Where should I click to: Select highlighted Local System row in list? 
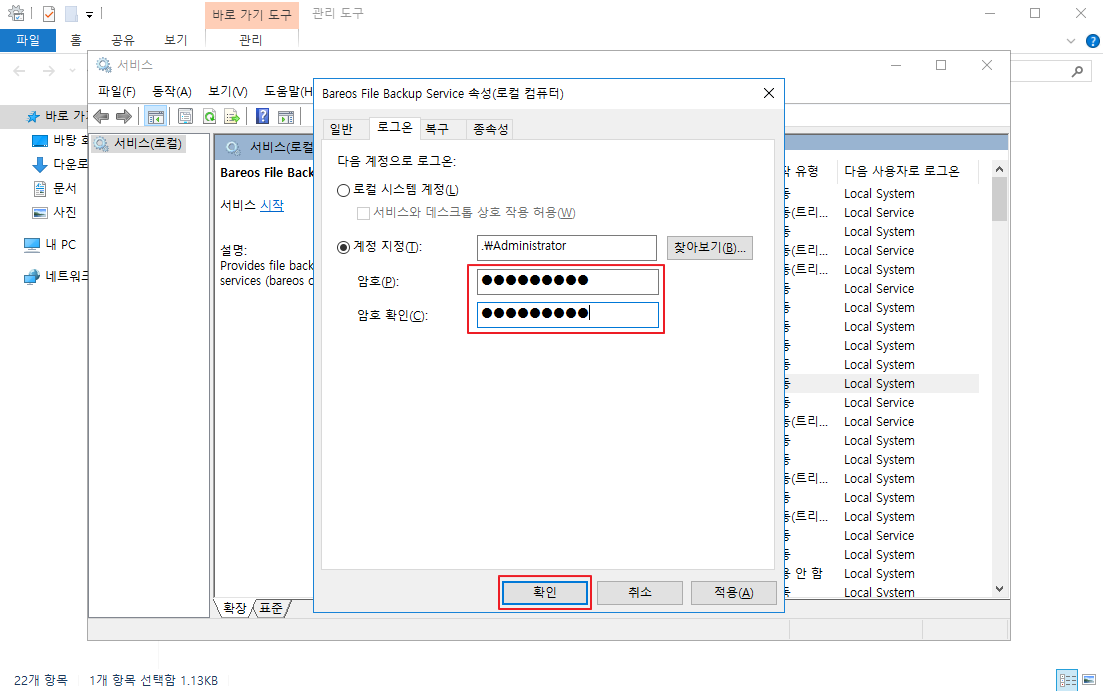pyautogui.click(x=881, y=383)
